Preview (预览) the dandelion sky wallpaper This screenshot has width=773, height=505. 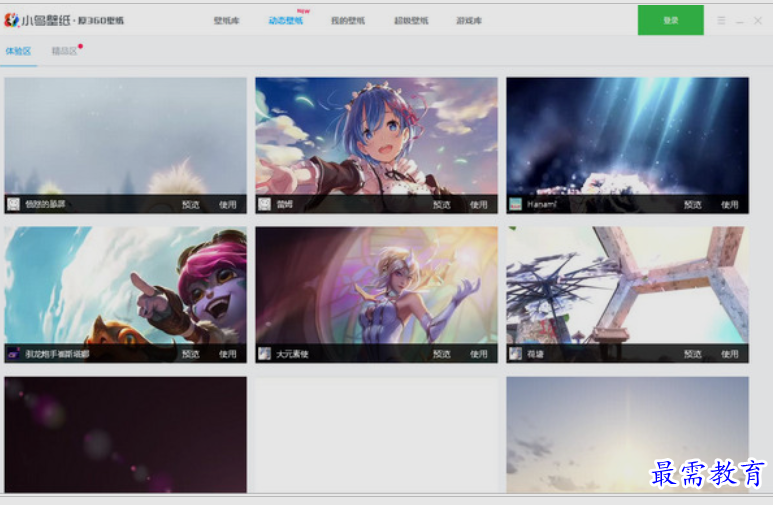coord(191,204)
